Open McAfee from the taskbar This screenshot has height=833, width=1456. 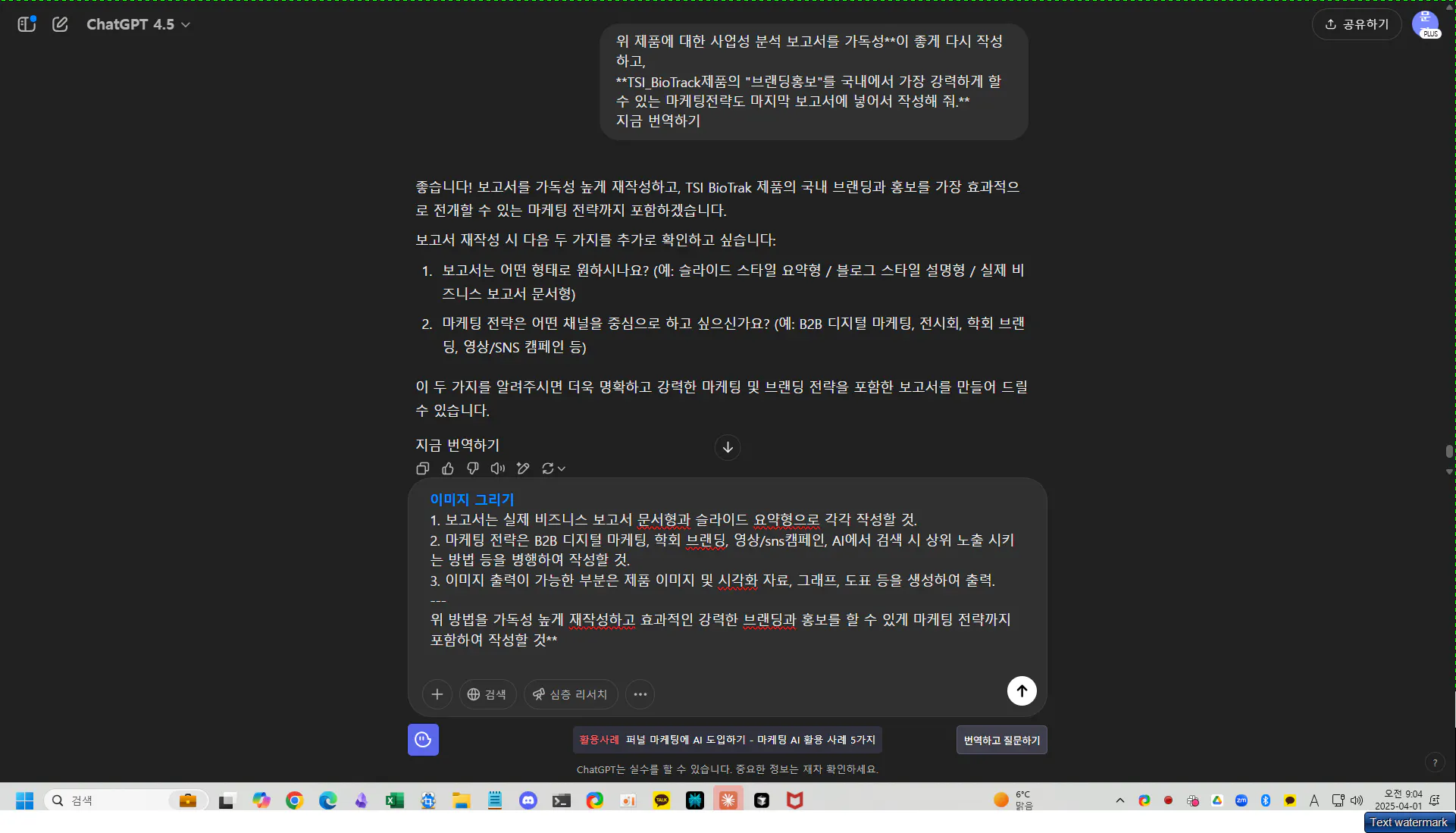(x=795, y=800)
